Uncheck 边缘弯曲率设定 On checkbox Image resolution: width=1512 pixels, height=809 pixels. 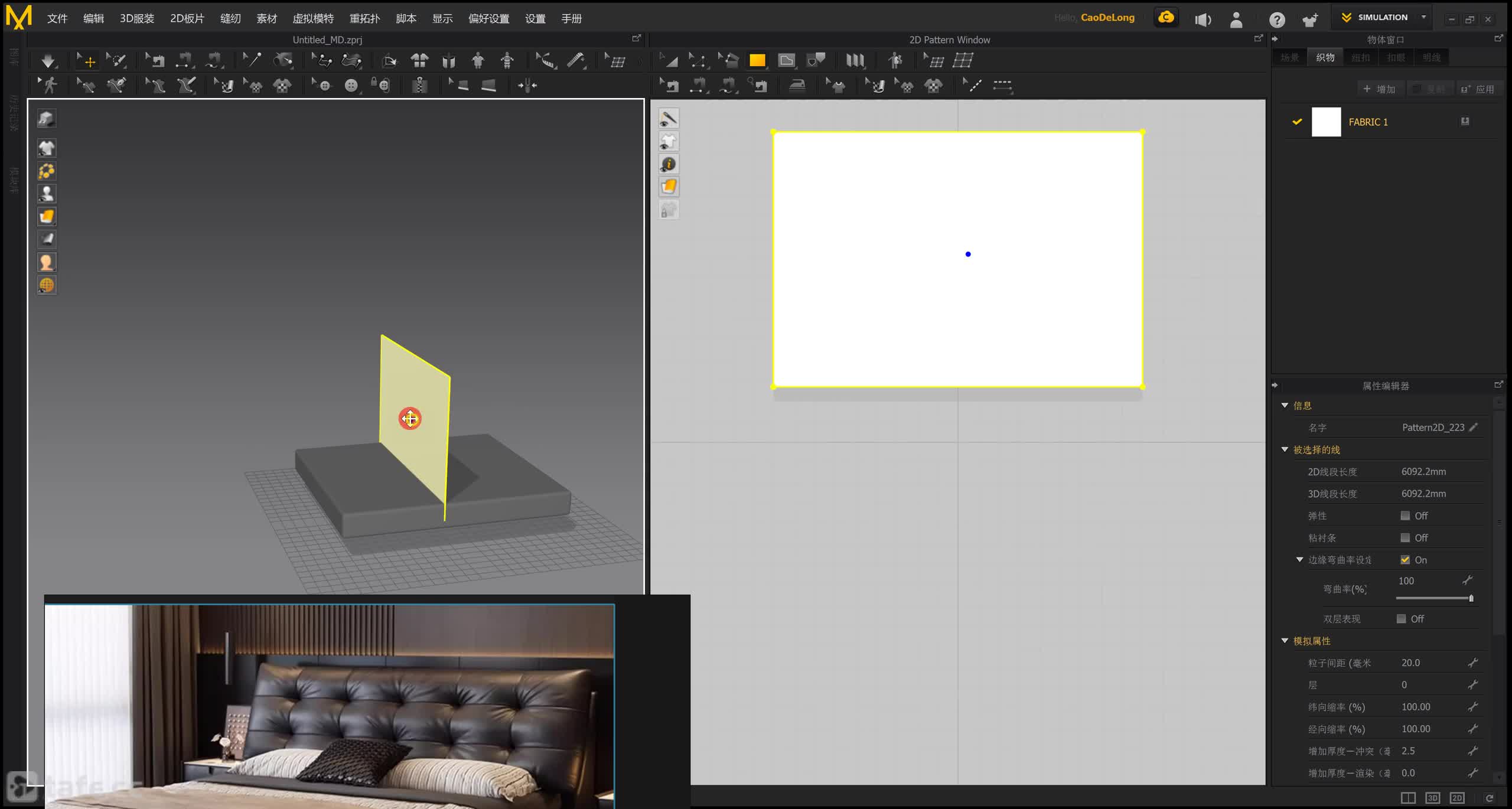tap(1405, 560)
